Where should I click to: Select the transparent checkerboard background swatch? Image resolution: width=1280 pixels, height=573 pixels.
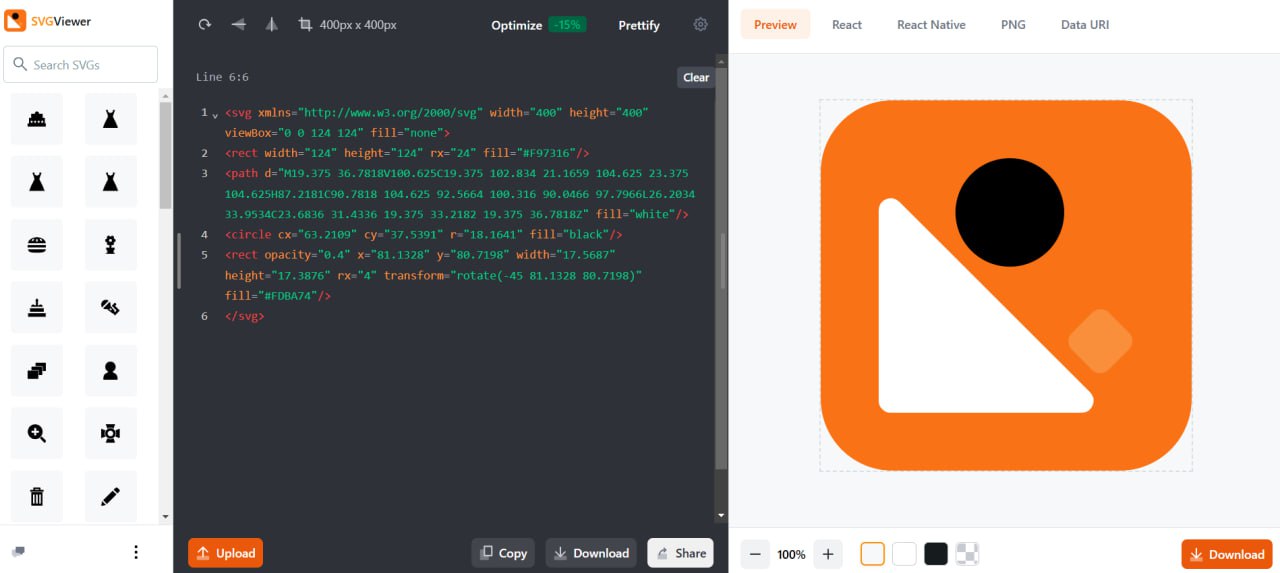[x=967, y=554]
